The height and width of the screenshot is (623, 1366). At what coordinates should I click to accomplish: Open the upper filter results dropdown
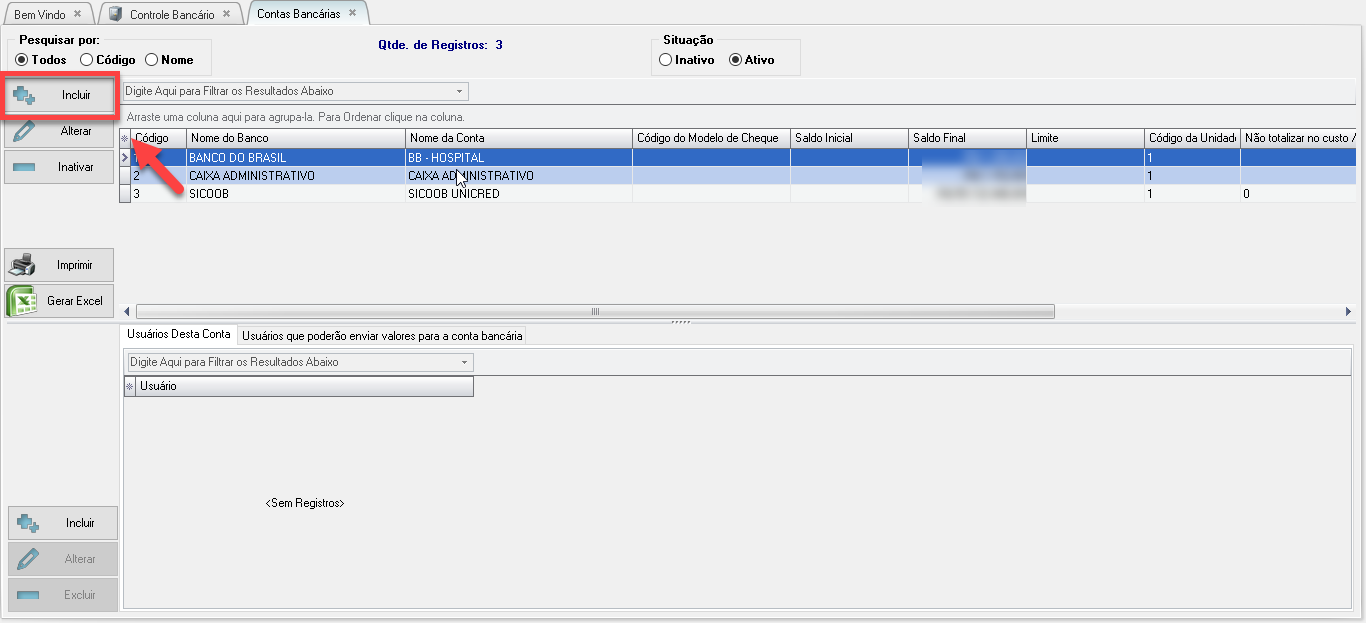coord(459,91)
